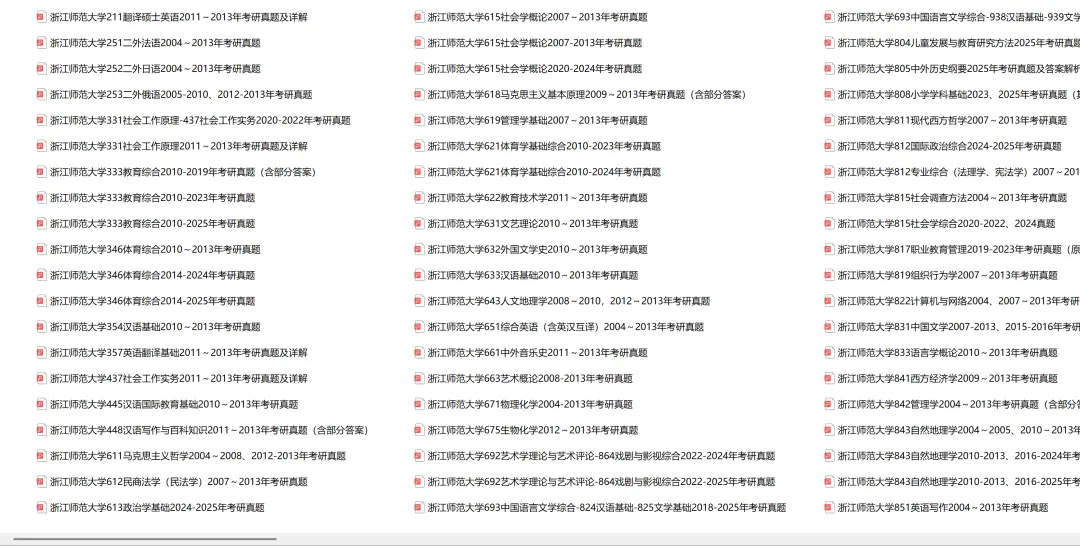Select file 437社会工作实务2011～2013年考研真题及详解
1080x546 pixels.
172,378
